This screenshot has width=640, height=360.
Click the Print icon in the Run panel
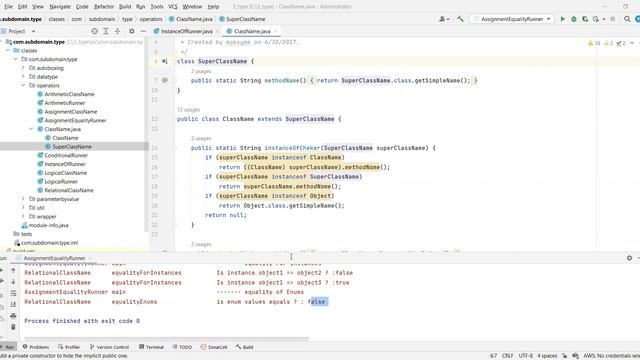coord(13,316)
